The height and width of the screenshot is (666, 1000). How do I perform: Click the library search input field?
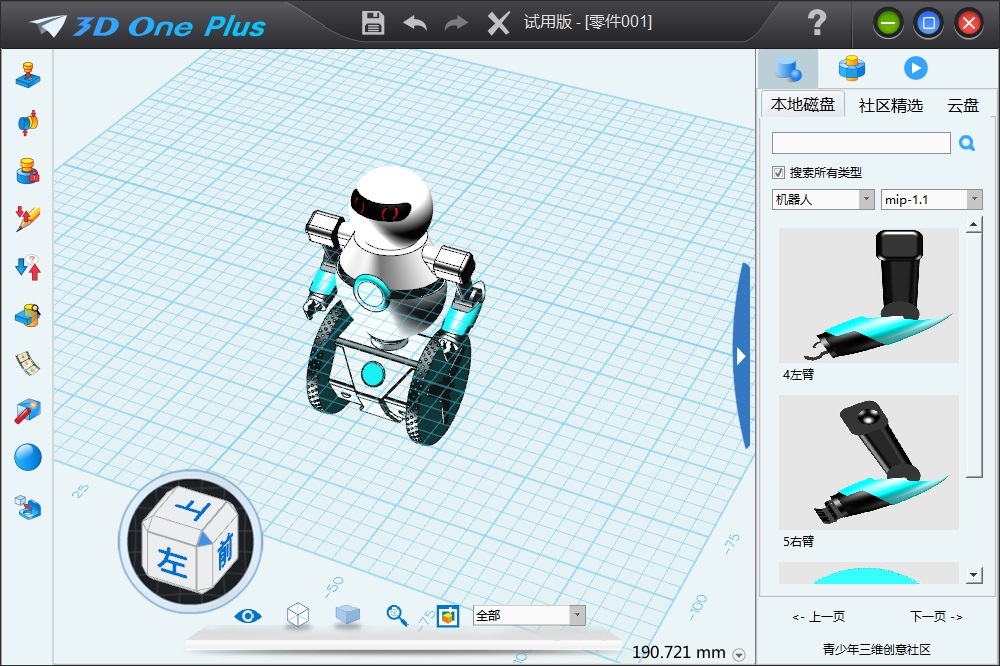pyautogui.click(x=861, y=143)
